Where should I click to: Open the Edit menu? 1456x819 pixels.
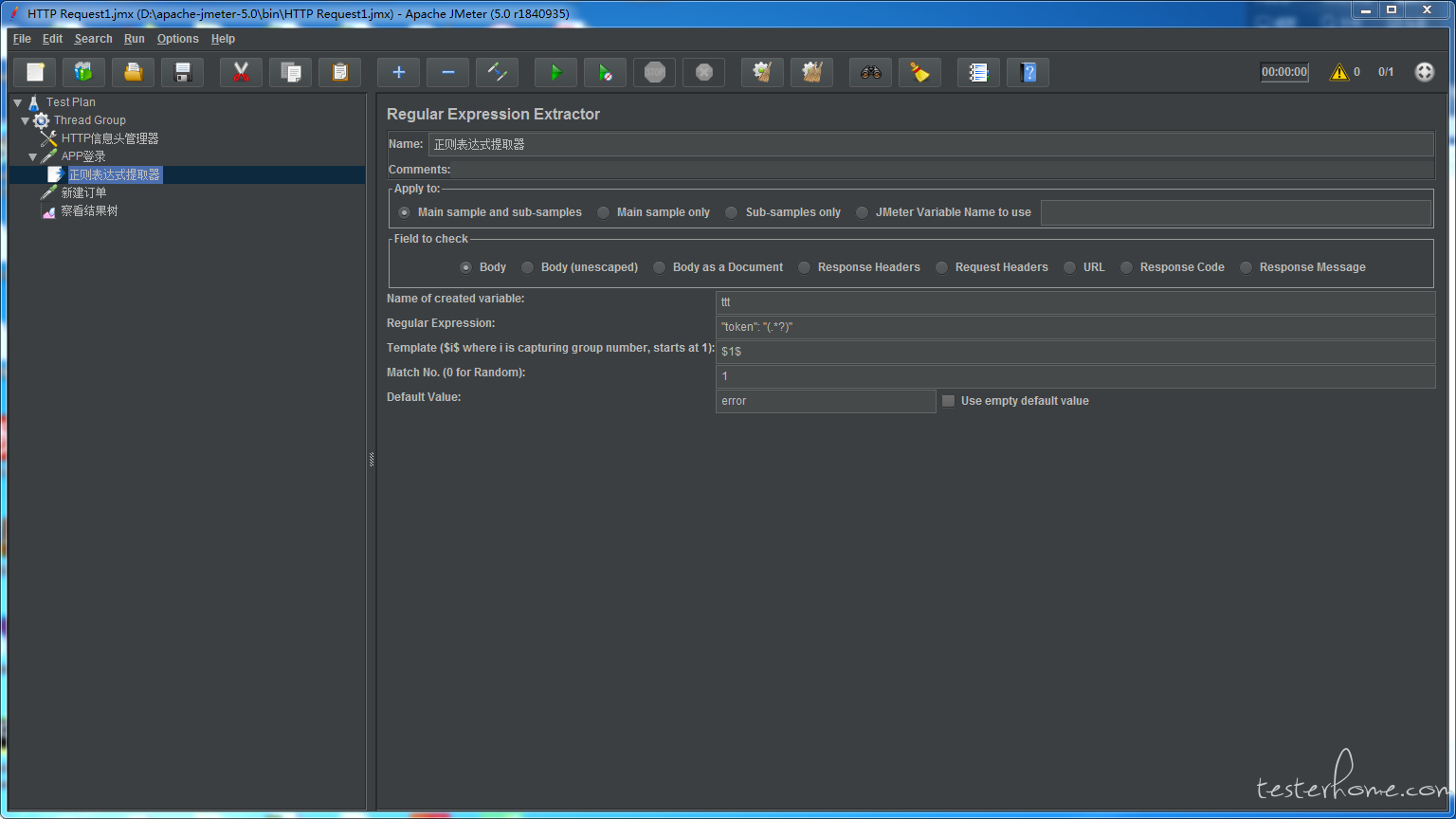point(52,39)
